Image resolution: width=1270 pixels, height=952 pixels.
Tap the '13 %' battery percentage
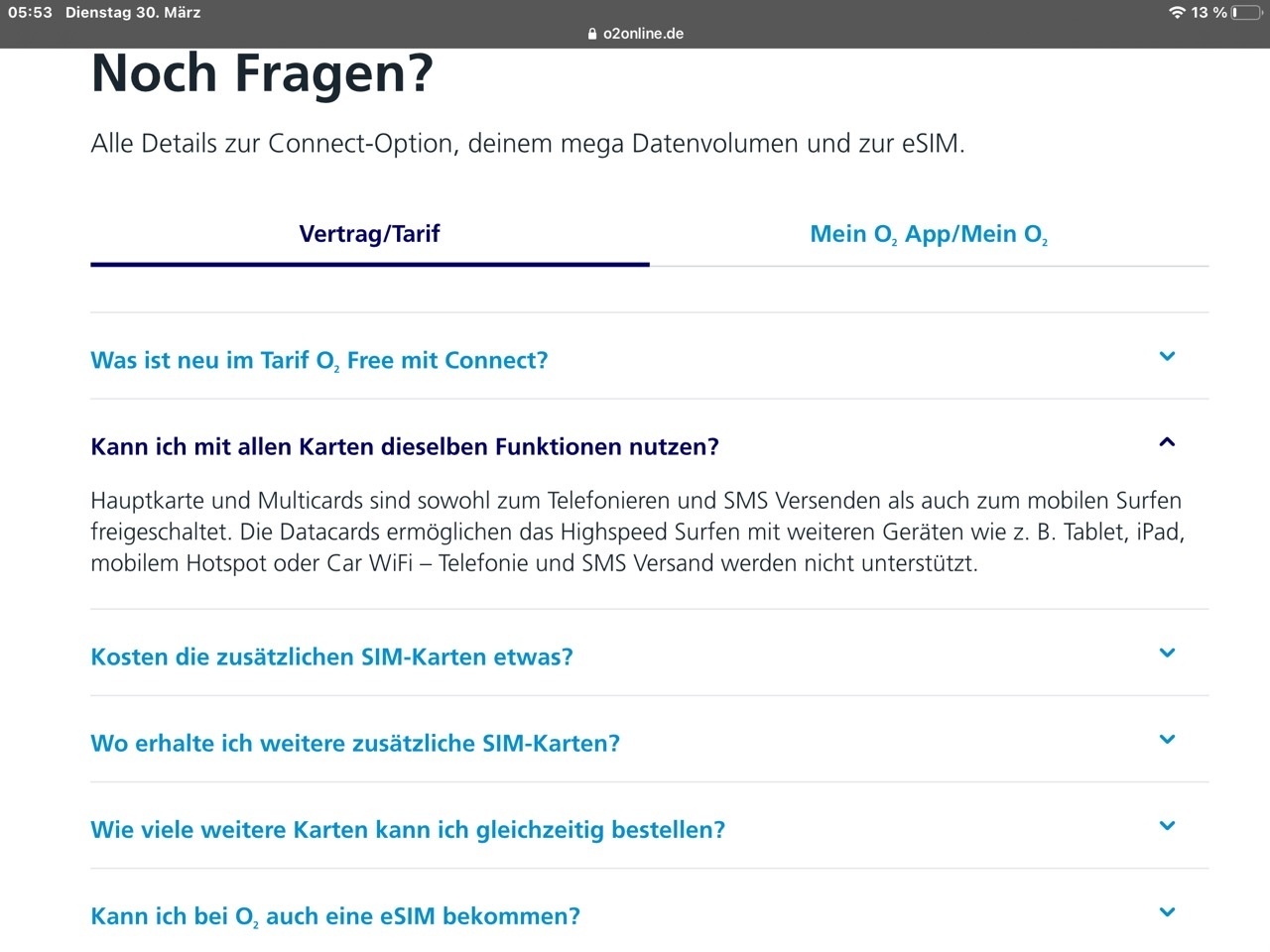1209,12
